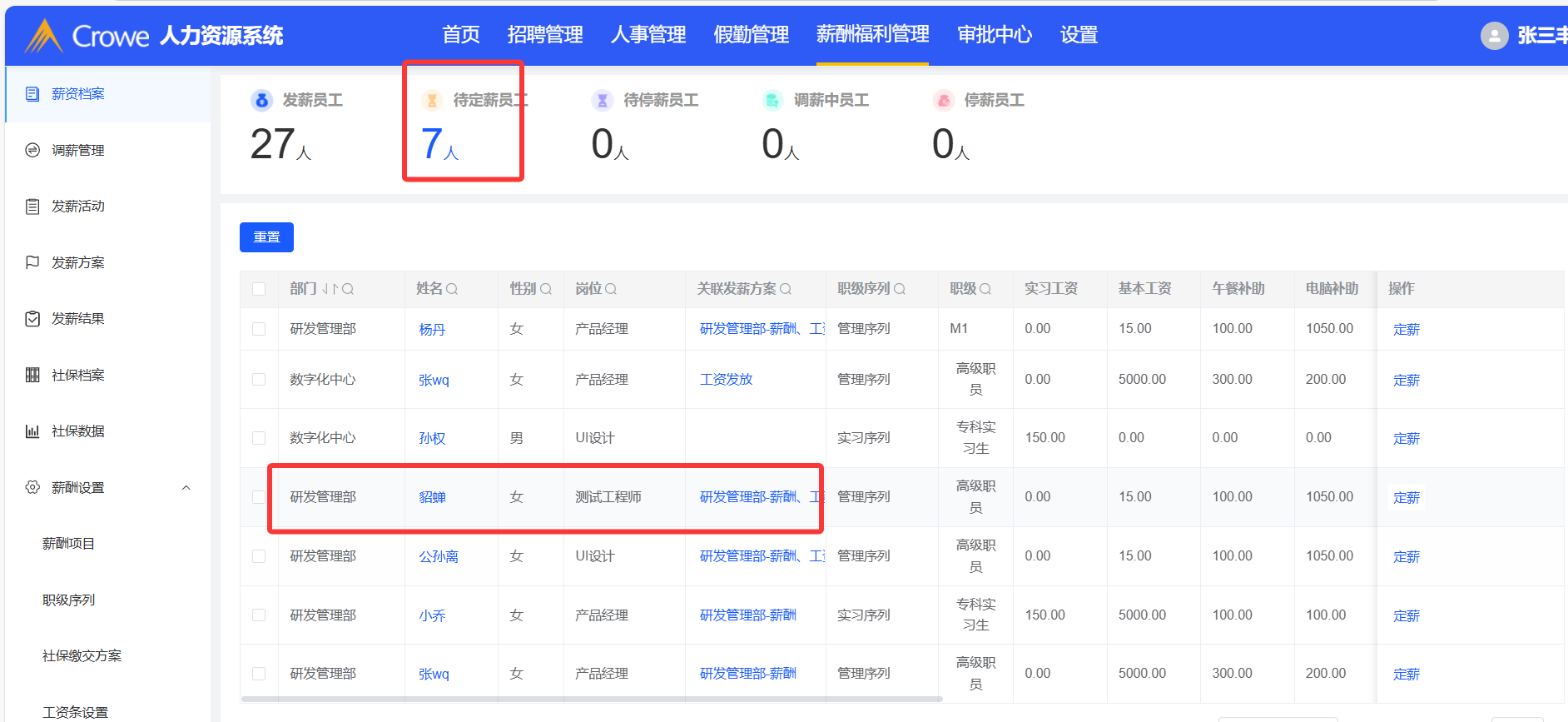
Task: Click the horizontal scrollbar below the table
Action: pyautogui.click(x=591, y=700)
